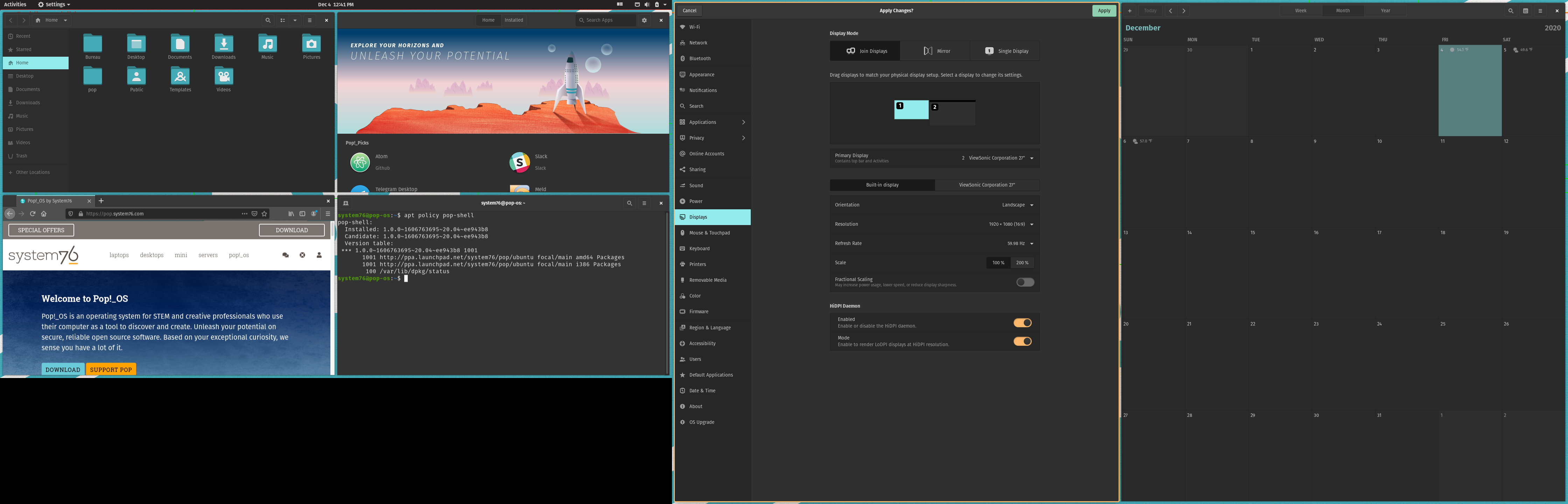Switch the calendar to Week view
Image resolution: width=1568 pixels, height=504 pixels.
(1301, 10)
